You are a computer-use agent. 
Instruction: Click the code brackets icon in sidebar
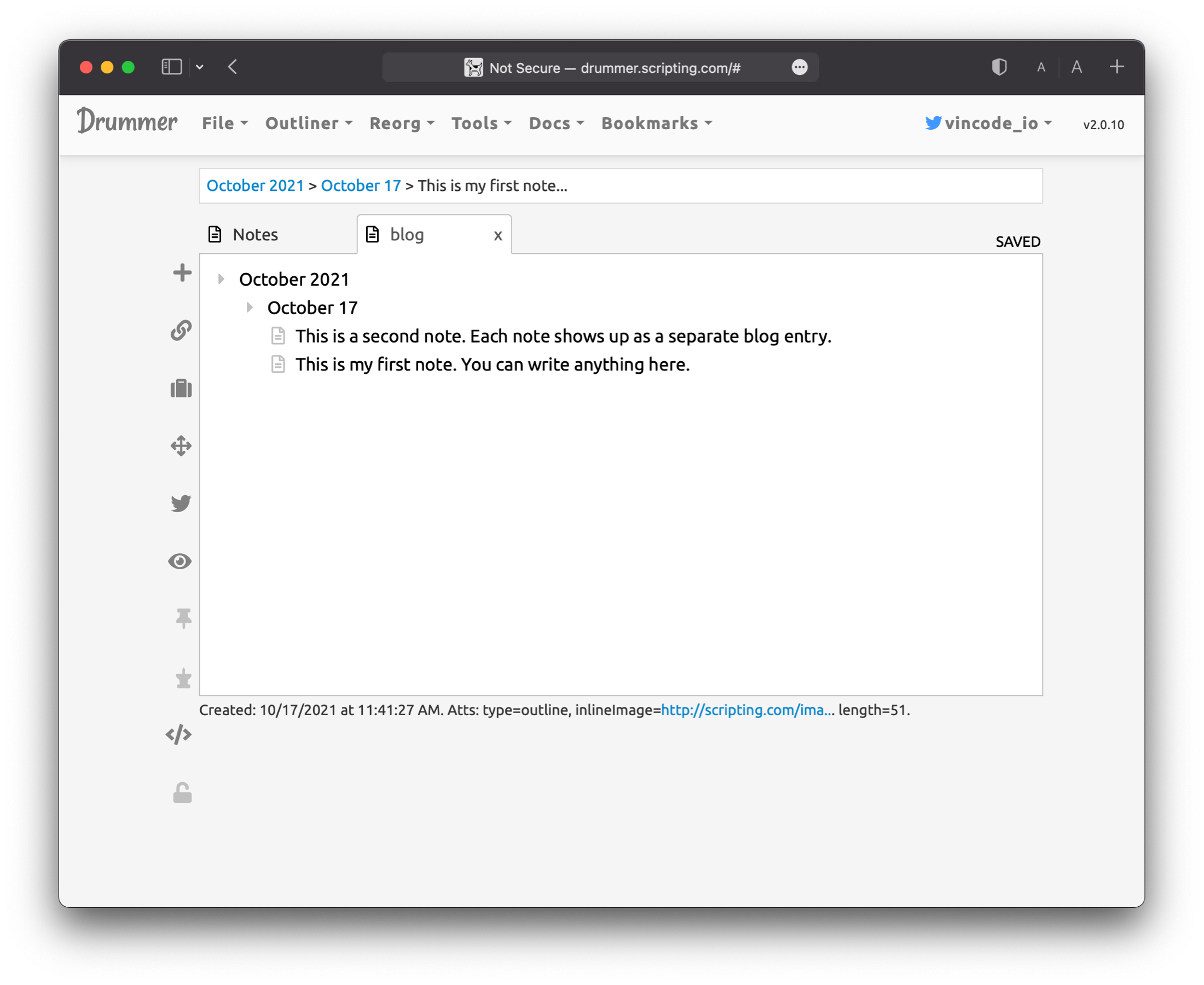(179, 735)
